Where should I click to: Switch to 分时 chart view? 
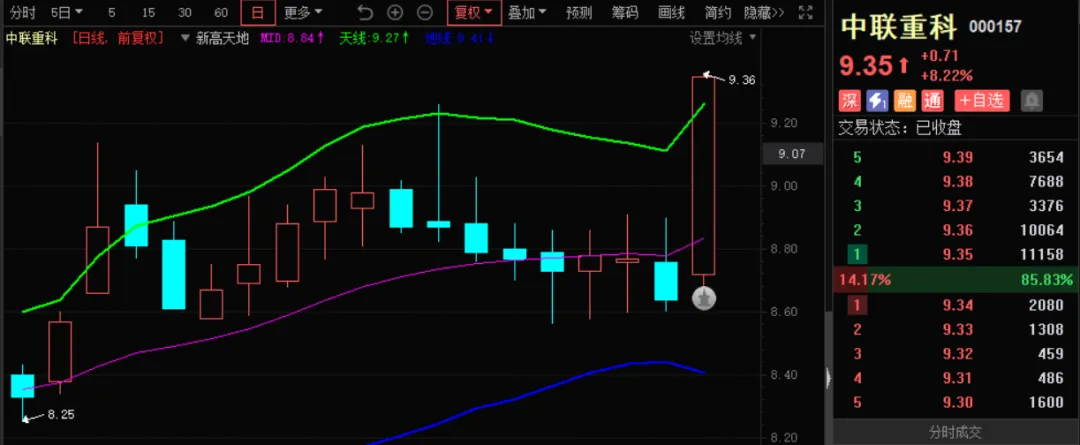22,12
